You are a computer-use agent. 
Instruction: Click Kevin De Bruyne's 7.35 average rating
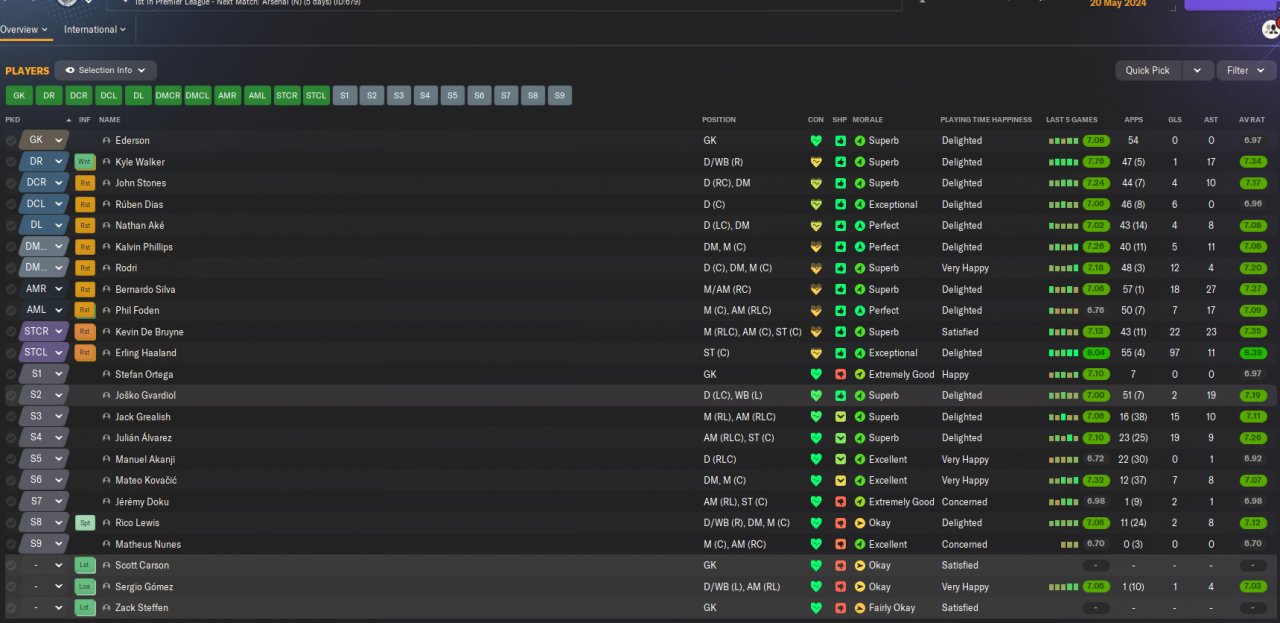(x=1252, y=332)
